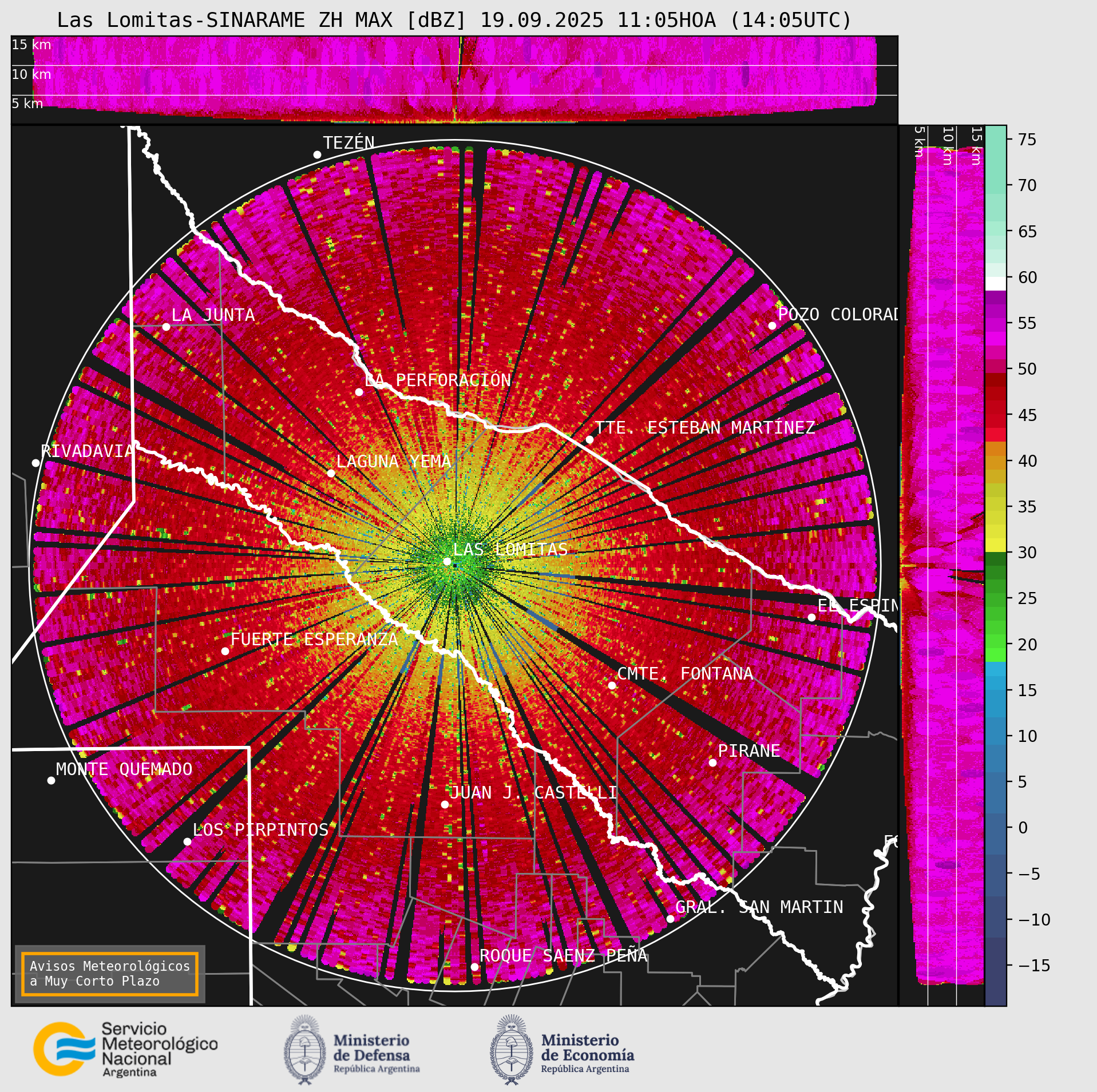
Task: Click the Gral. San Martin marker dot
Action: point(670,919)
